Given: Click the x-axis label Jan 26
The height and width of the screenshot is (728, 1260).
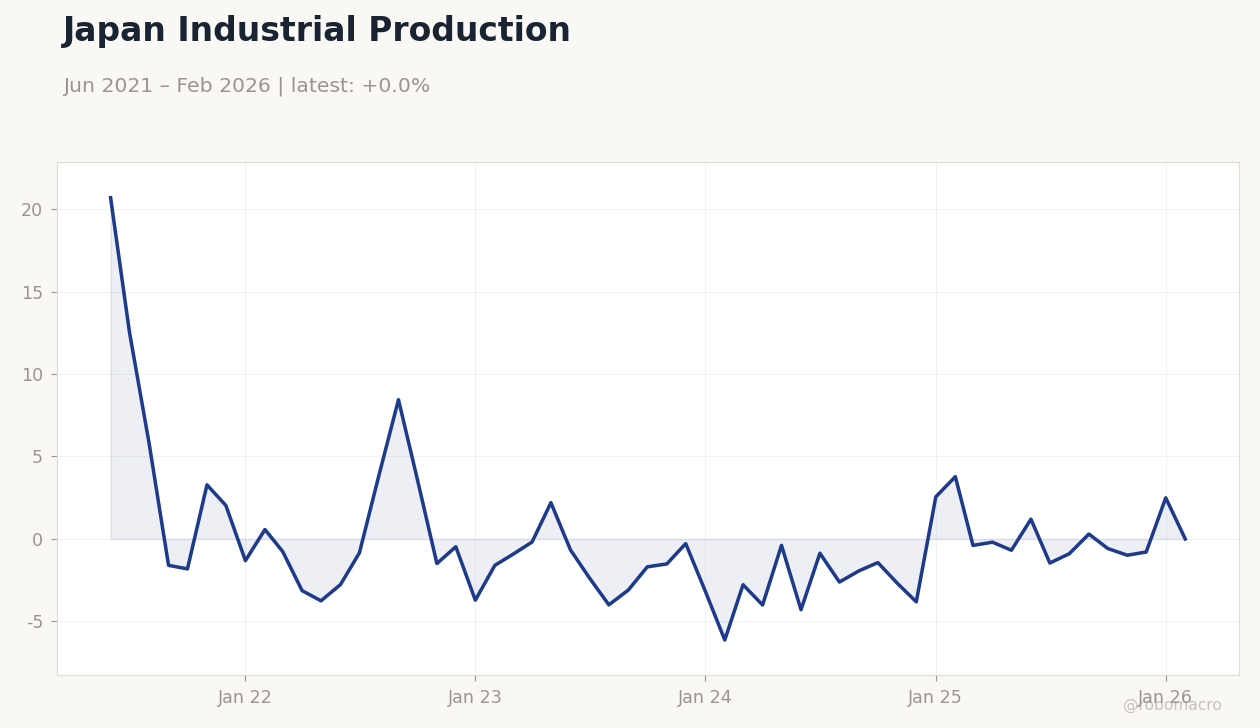Looking at the screenshot, I should coord(1165,698).
